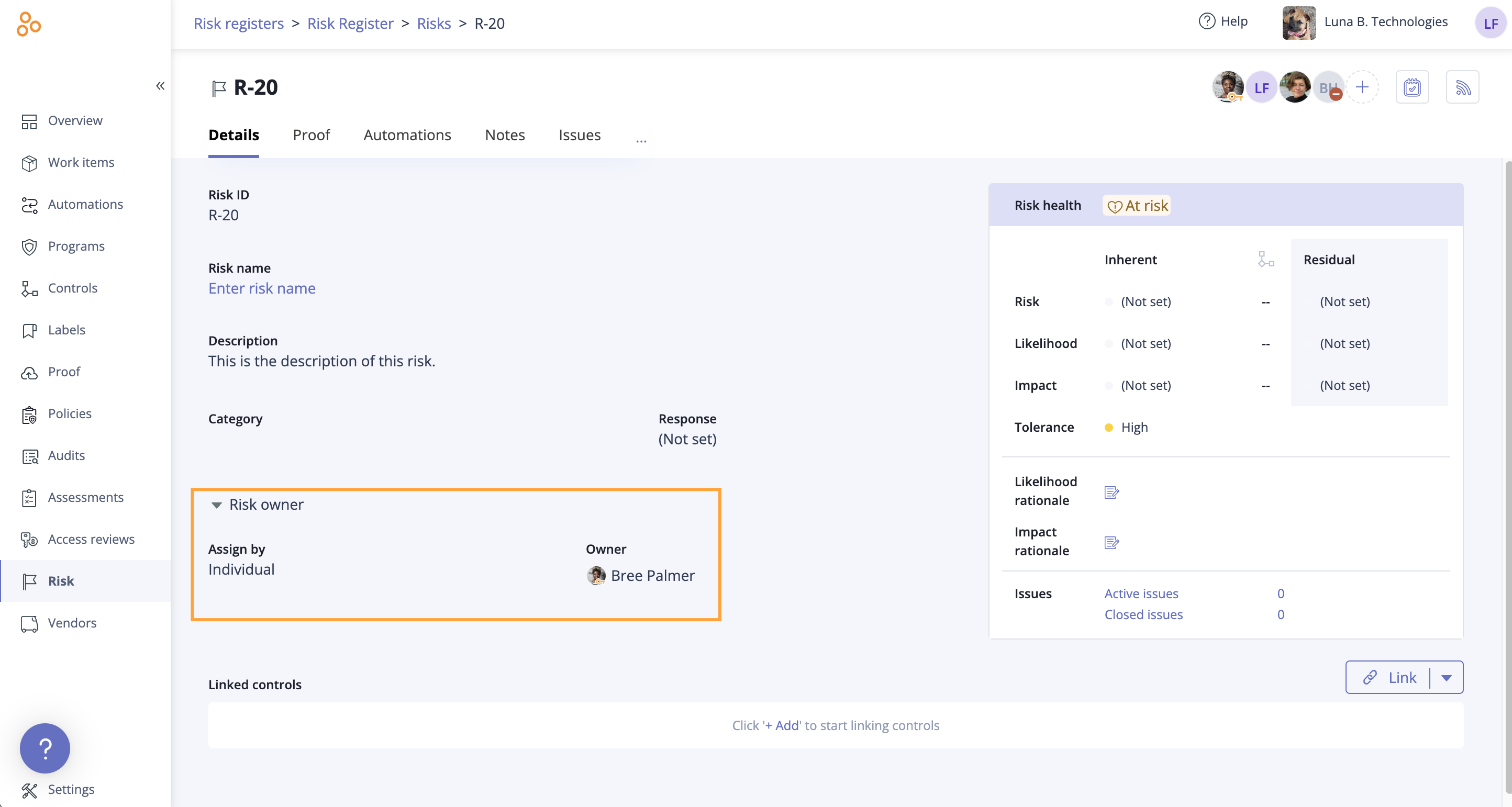Expand more tabs with the ellipsis
The image size is (1512, 807).
641,140
